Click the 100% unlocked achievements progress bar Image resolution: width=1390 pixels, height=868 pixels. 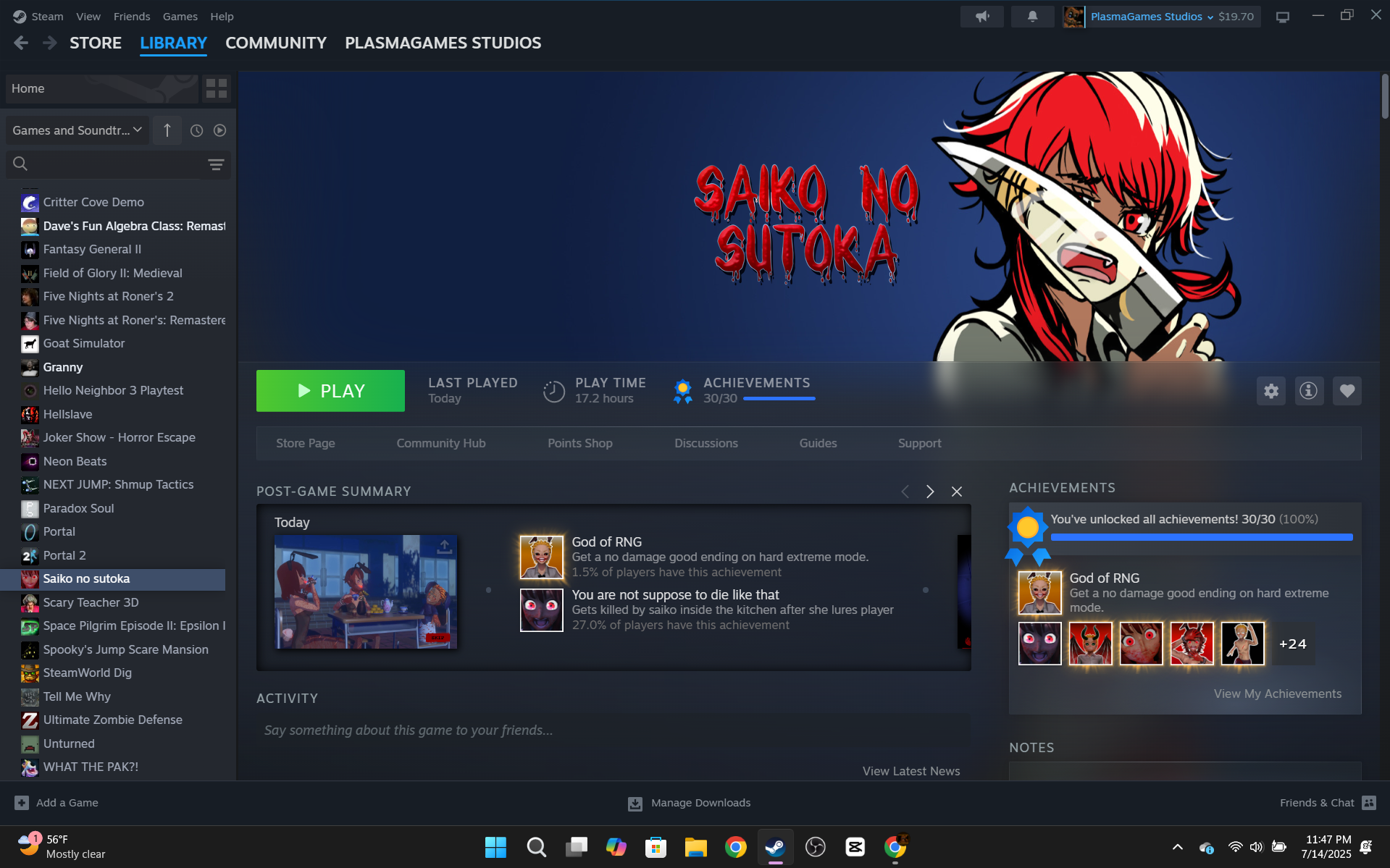pos(1201,537)
